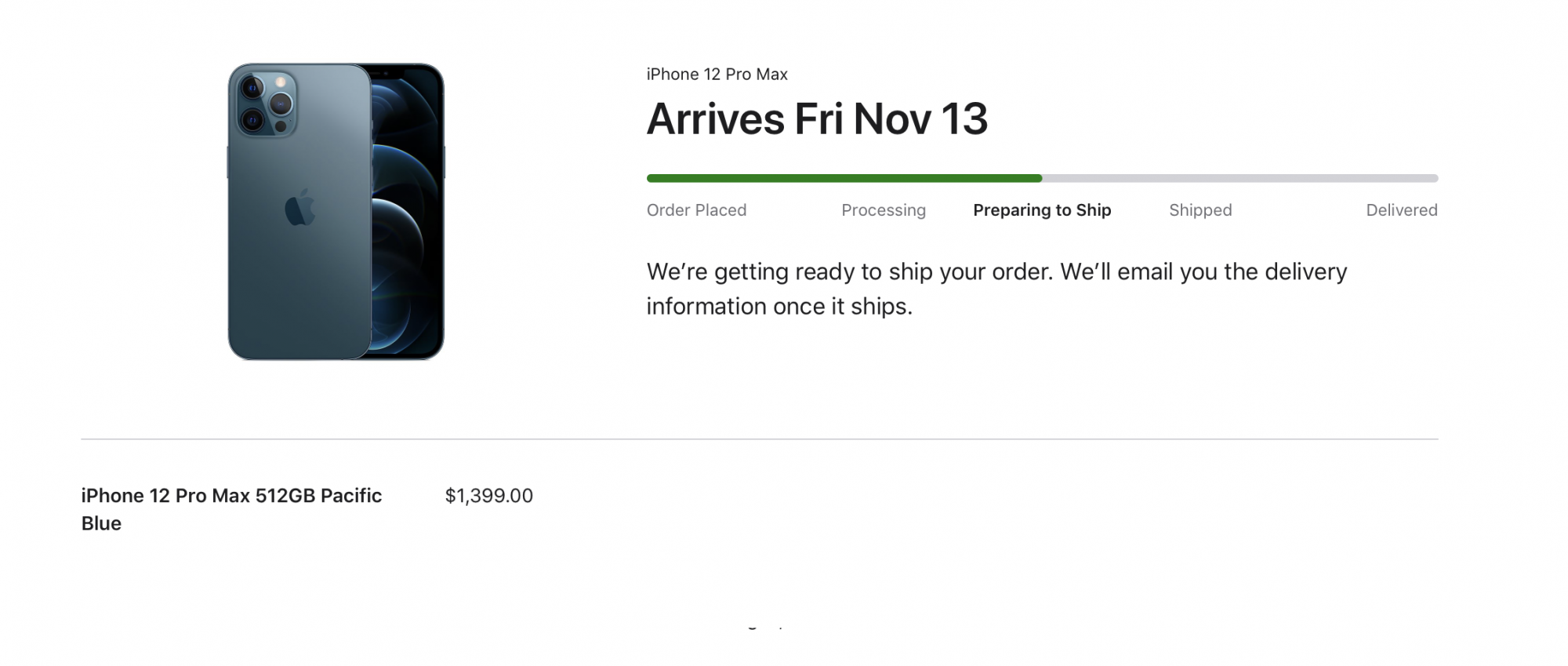Select the Delivered status step
The image size is (1568, 666).
1402,210
